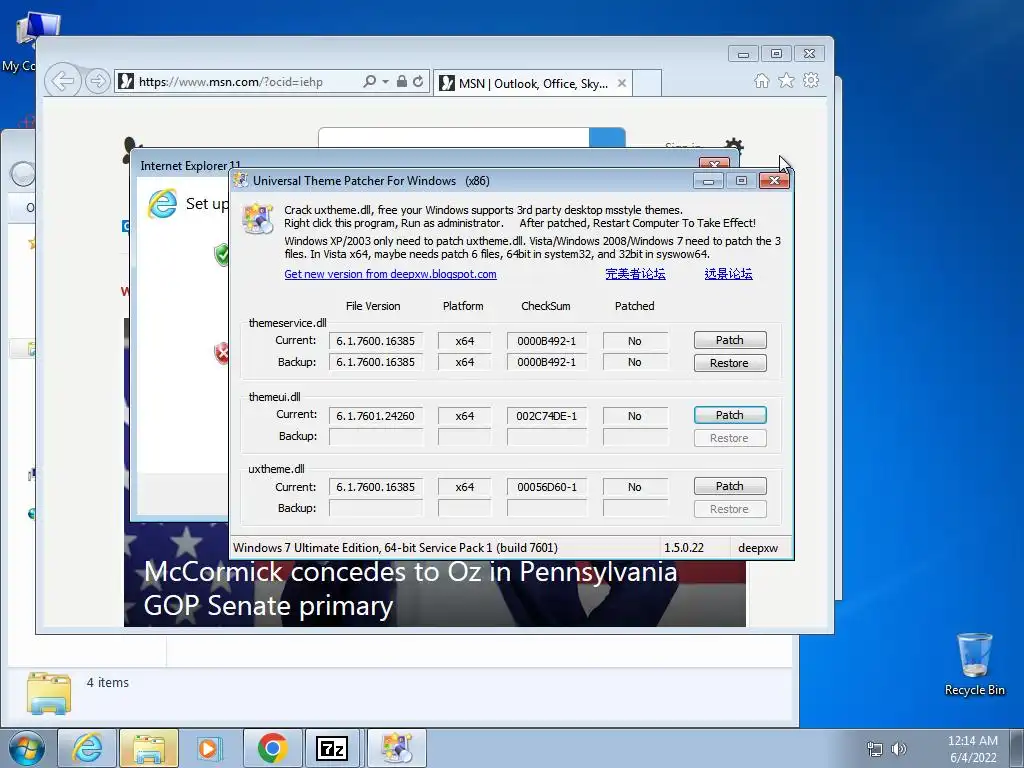Click uxtheme.dll current Patched value No

pyautogui.click(x=635, y=487)
